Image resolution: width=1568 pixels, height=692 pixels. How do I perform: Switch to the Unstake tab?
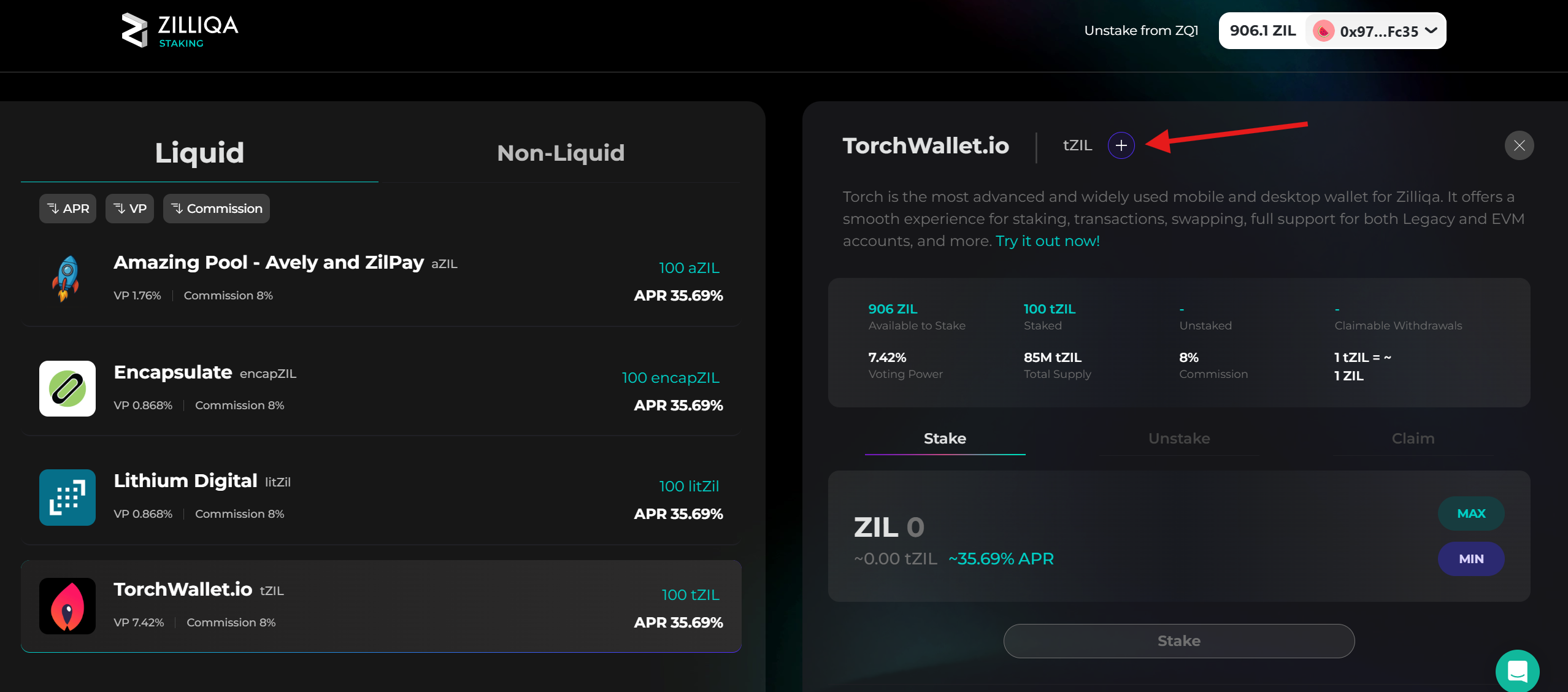1178,438
